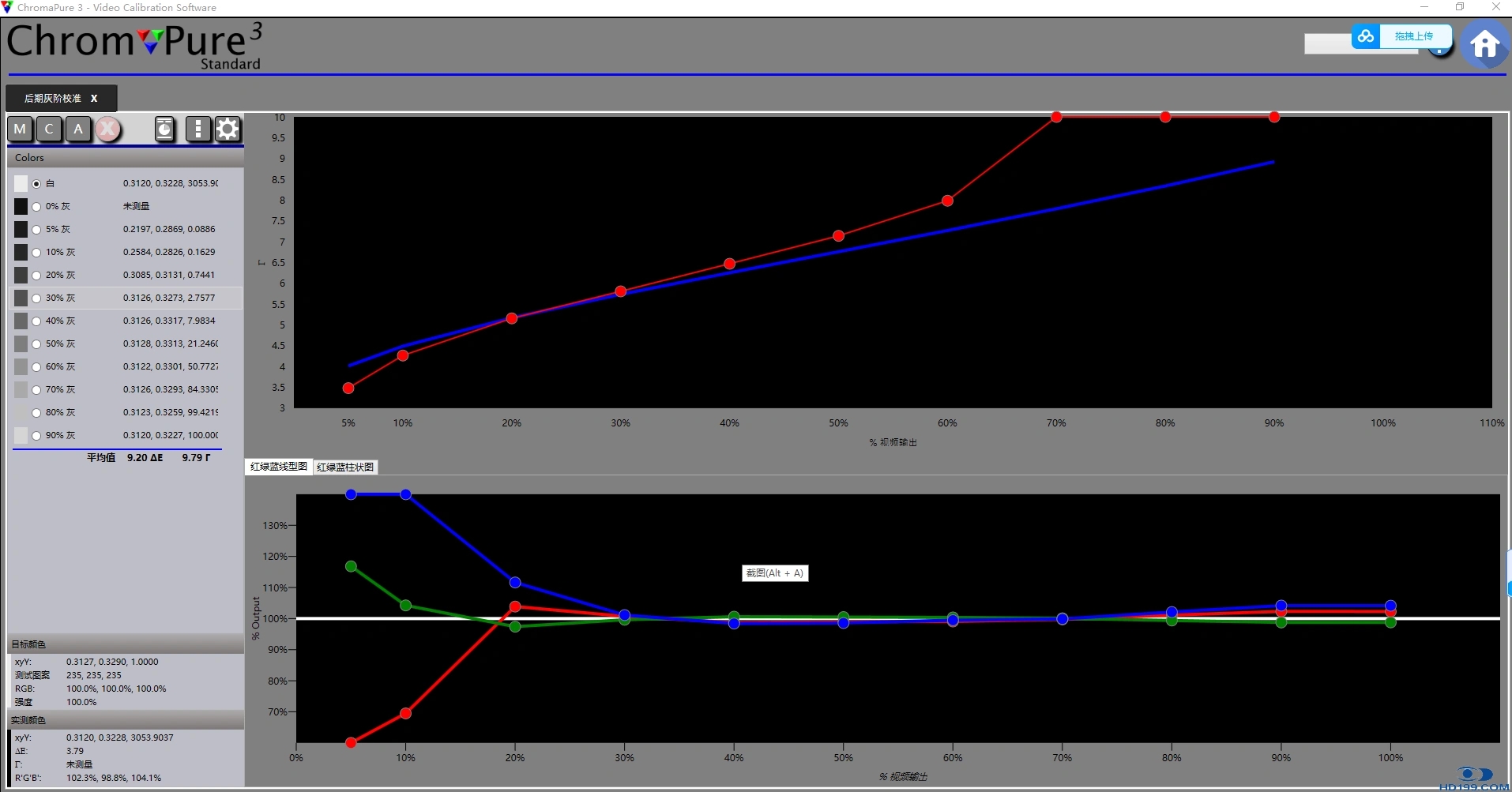Click the blue RGB point at 20%
1512x792 pixels.
[x=515, y=582]
